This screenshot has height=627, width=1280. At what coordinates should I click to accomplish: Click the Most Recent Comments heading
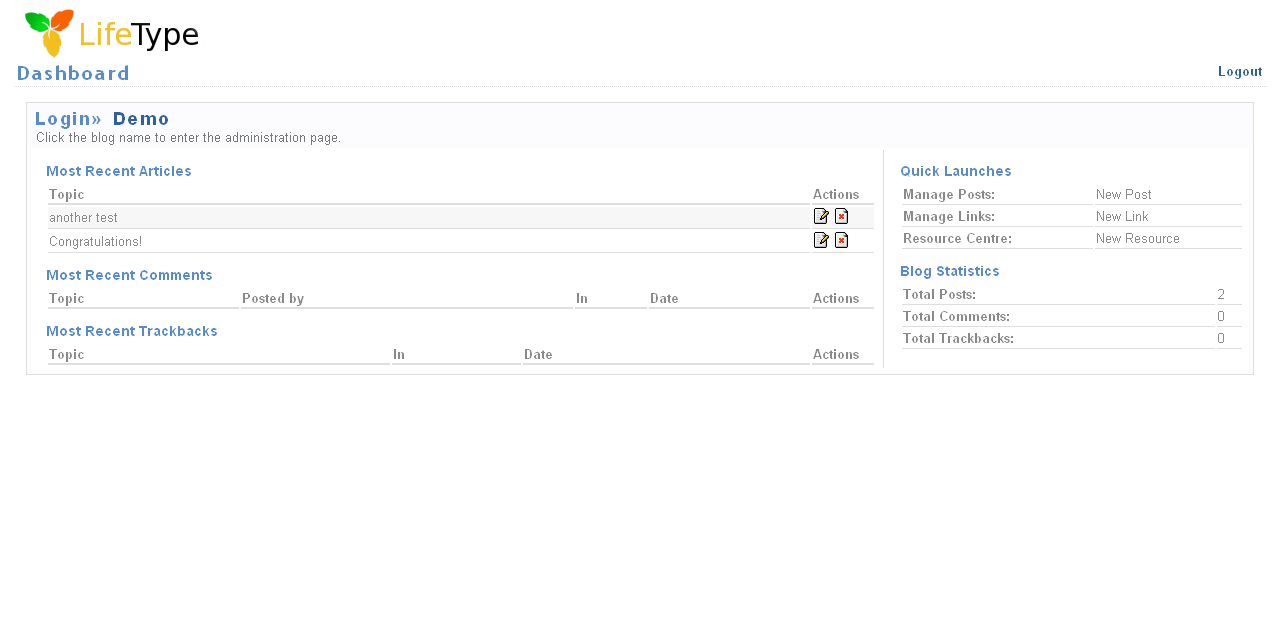coord(129,275)
